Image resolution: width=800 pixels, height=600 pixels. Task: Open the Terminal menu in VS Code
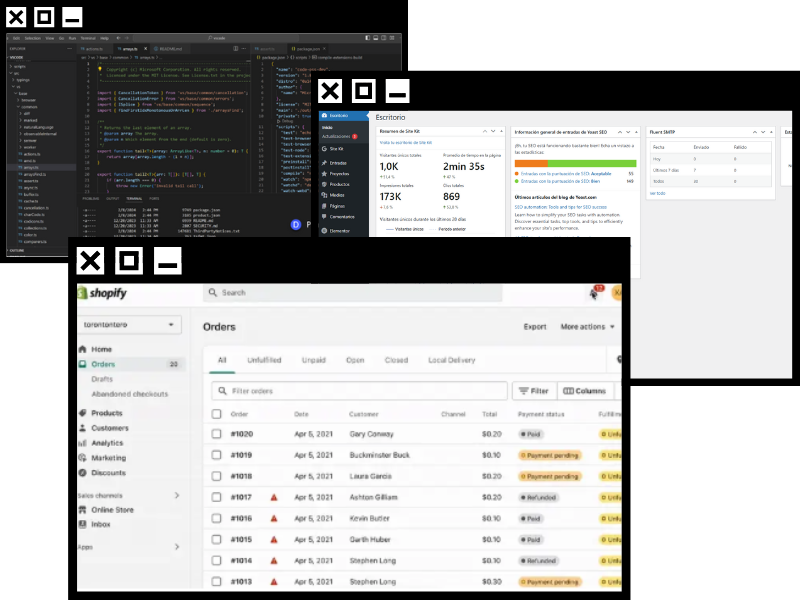pyautogui.click(x=88, y=38)
